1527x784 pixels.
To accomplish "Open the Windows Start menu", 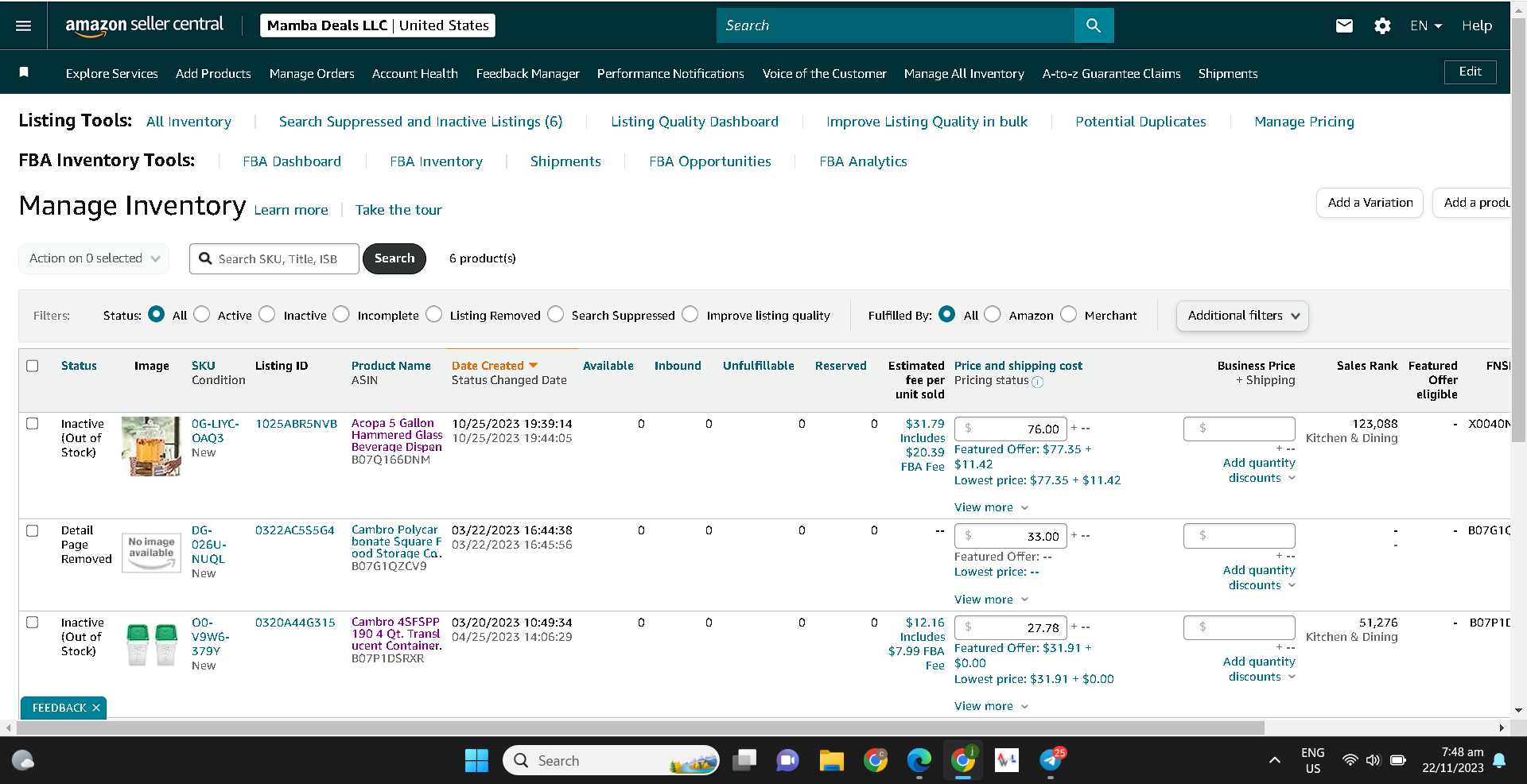I will coord(476,761).
